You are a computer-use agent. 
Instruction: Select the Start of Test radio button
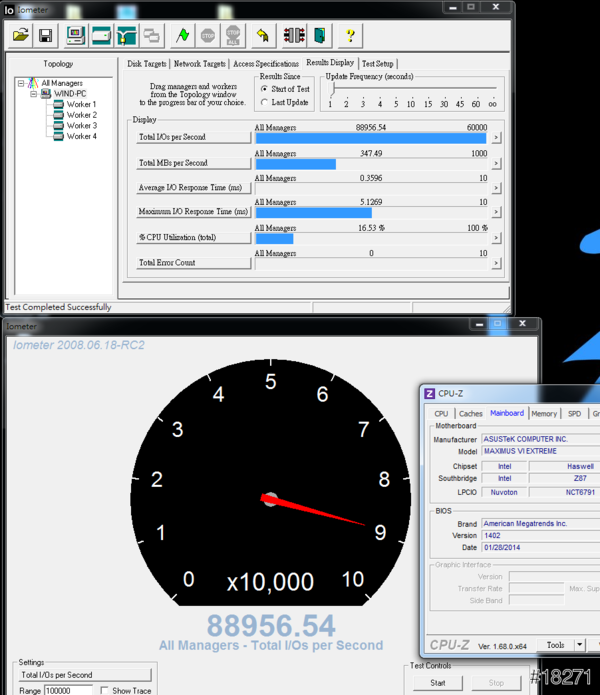[x=264, y=89]
